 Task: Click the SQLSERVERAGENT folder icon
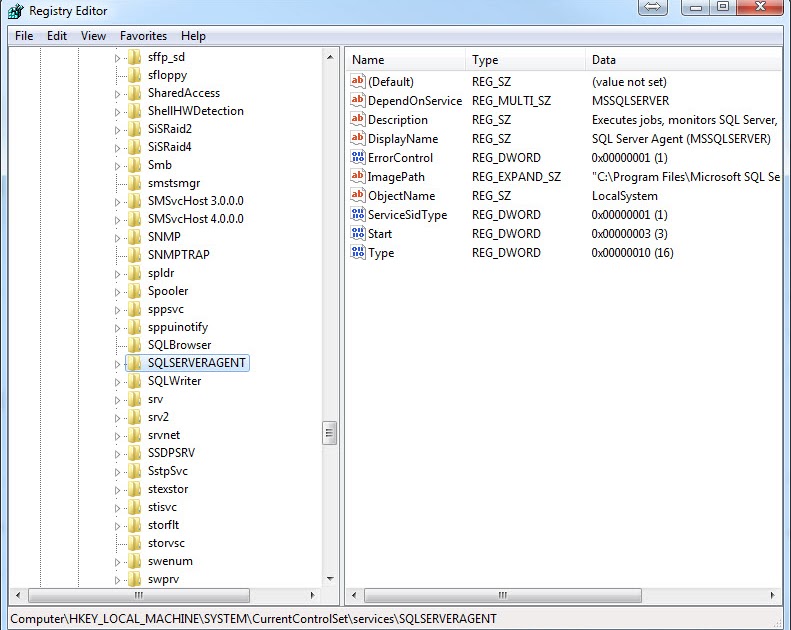pos(134,363)
